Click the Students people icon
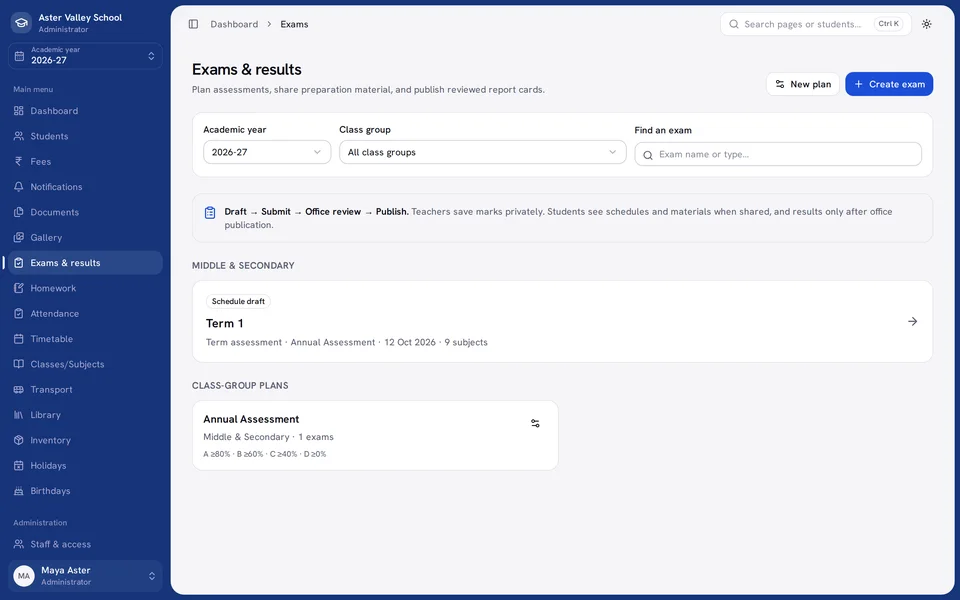The height and width of the screenshot is (600, 960). tap(18, 136)
